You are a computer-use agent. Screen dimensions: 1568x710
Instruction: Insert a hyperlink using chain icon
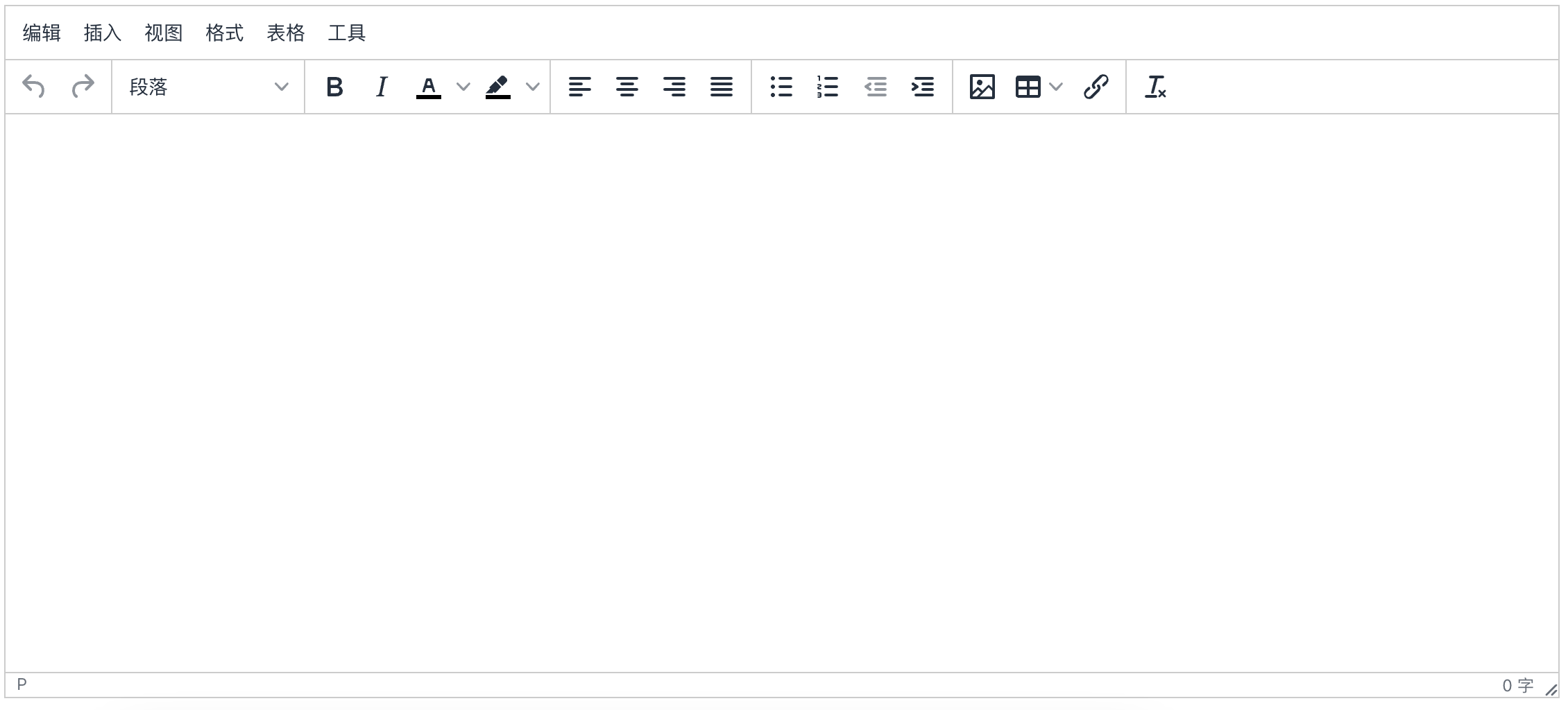point(1096,87)
